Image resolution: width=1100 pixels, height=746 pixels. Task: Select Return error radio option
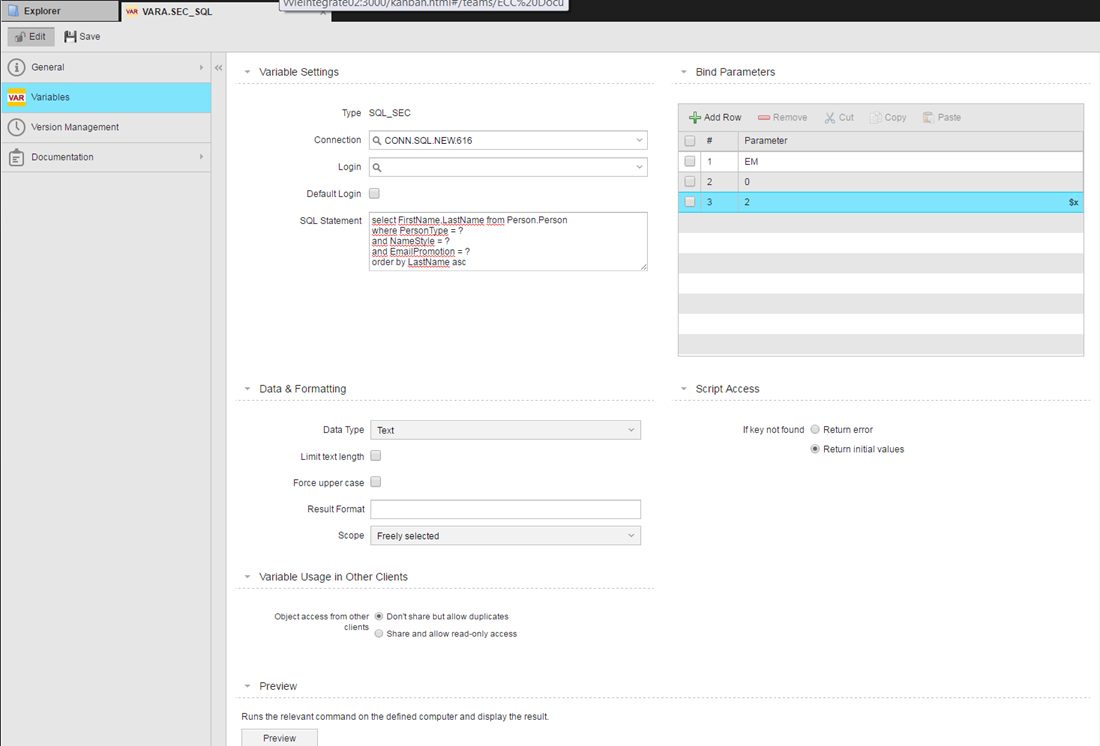[x=815, y=429]
